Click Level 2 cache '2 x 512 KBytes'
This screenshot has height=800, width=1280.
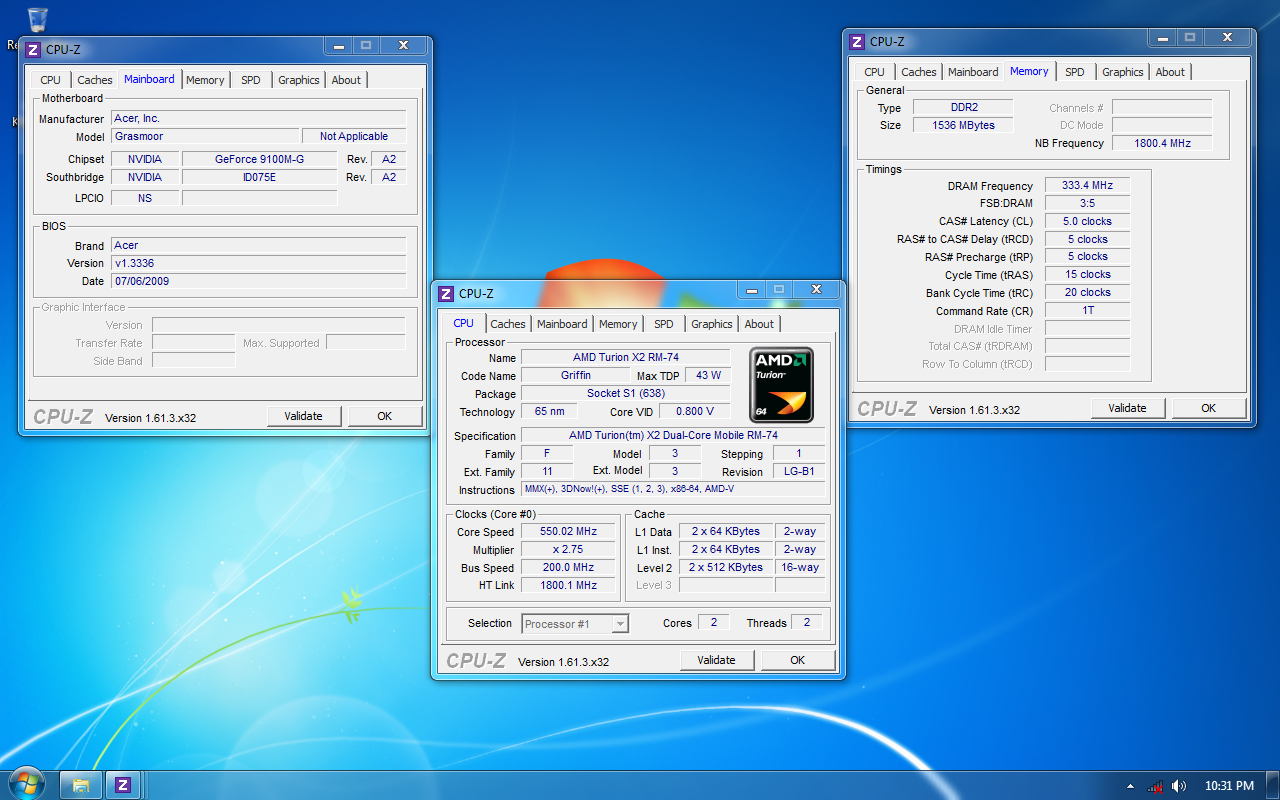click(x=726, y=568)
